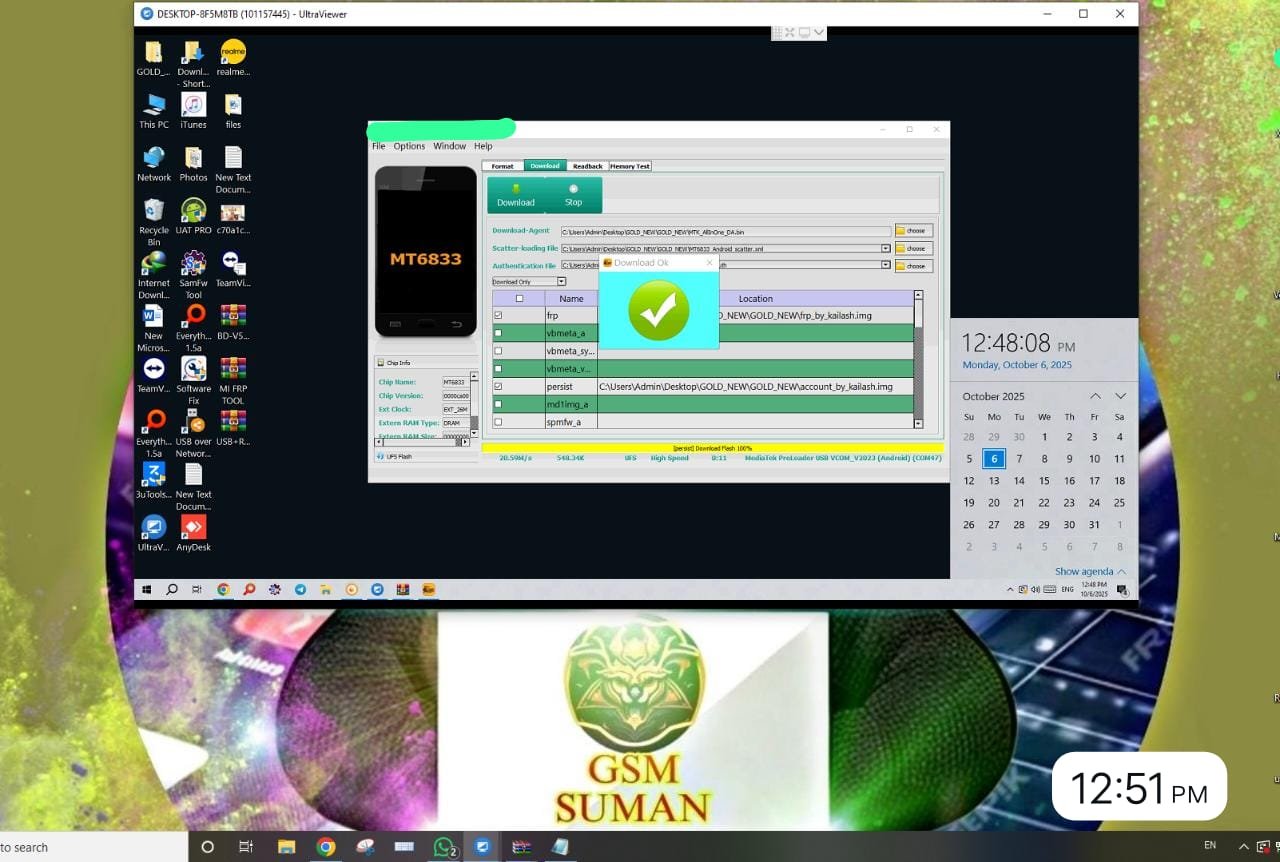Expand the Scatter-loading File path dropdown
Screen dimensions: 1280x862
pyautogui.click(x=885, y=249)
